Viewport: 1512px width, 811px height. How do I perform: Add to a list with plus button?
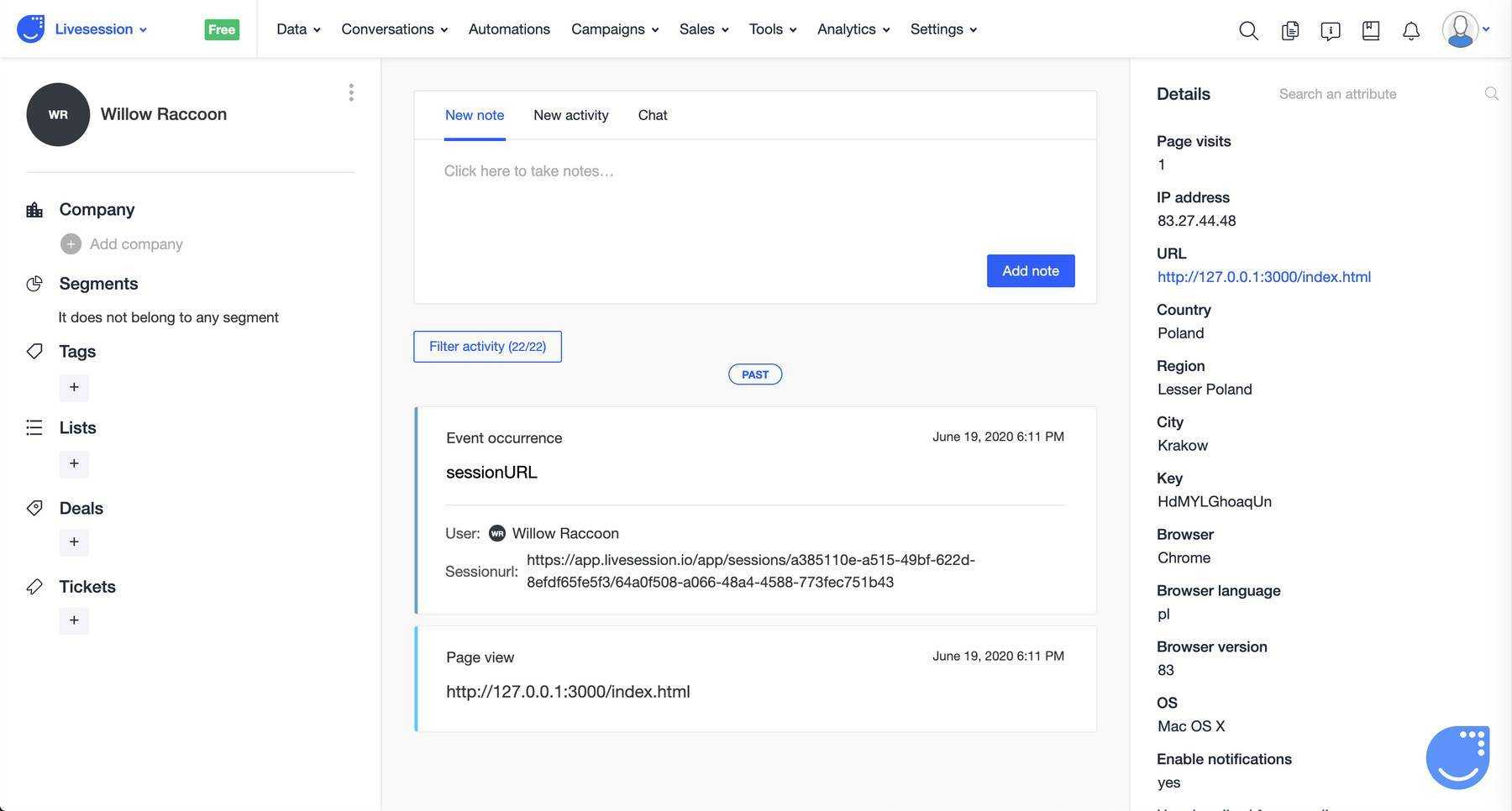point(74,464)
